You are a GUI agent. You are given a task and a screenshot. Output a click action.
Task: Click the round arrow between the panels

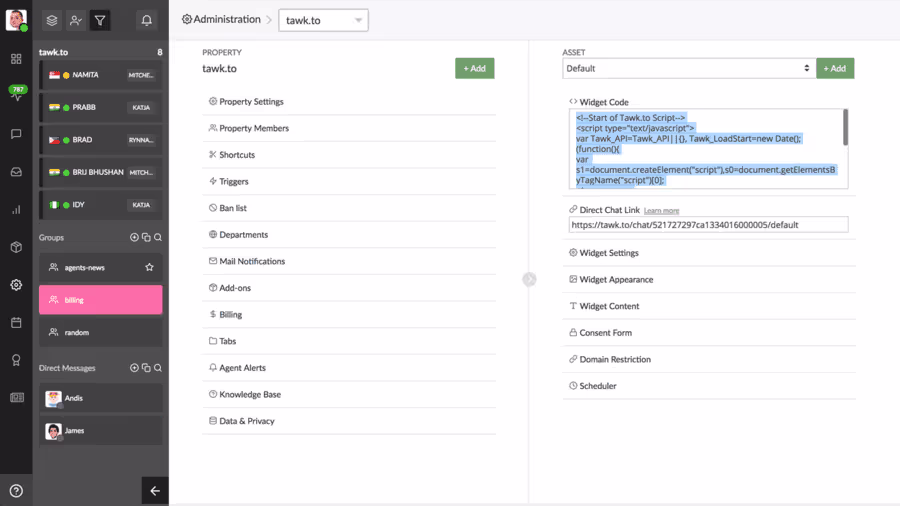pos(529,279)
